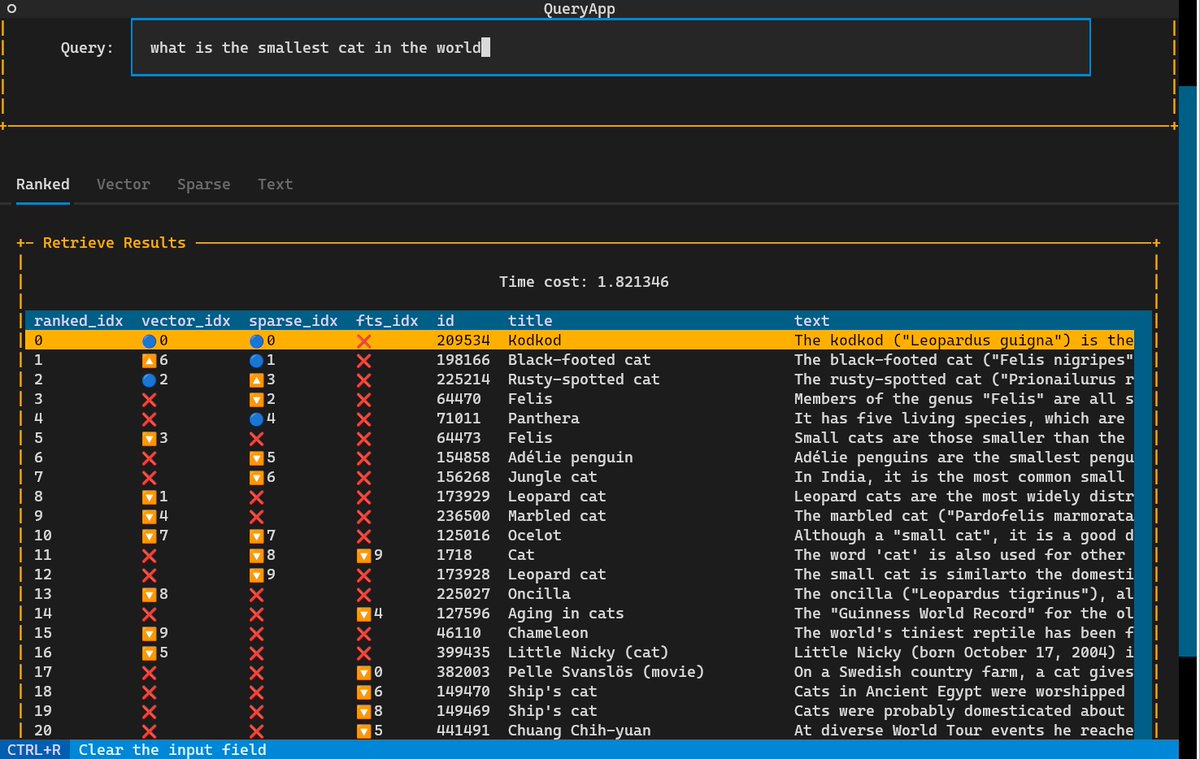Click the sparse_idx column header
Viewport: 1200px width, 759px height.
[x=293, y=321]
